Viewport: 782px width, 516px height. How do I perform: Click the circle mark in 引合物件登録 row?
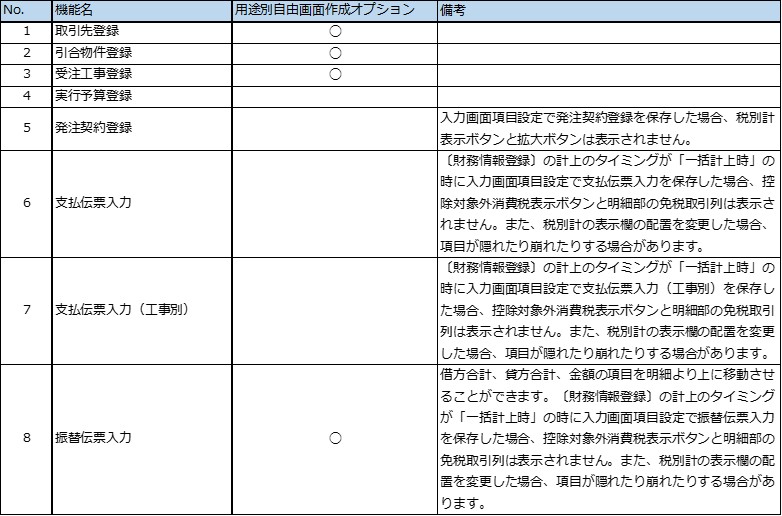(x=335, y=53)
